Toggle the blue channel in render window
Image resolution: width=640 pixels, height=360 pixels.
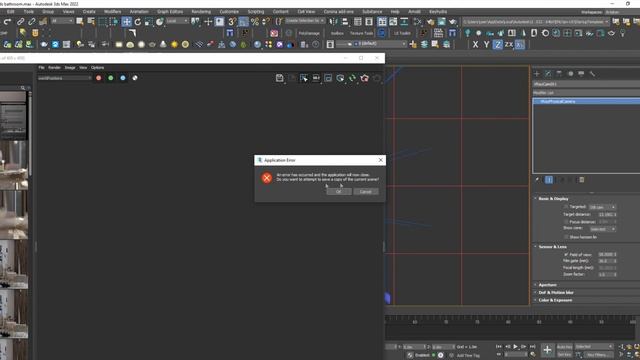[123, 78]
